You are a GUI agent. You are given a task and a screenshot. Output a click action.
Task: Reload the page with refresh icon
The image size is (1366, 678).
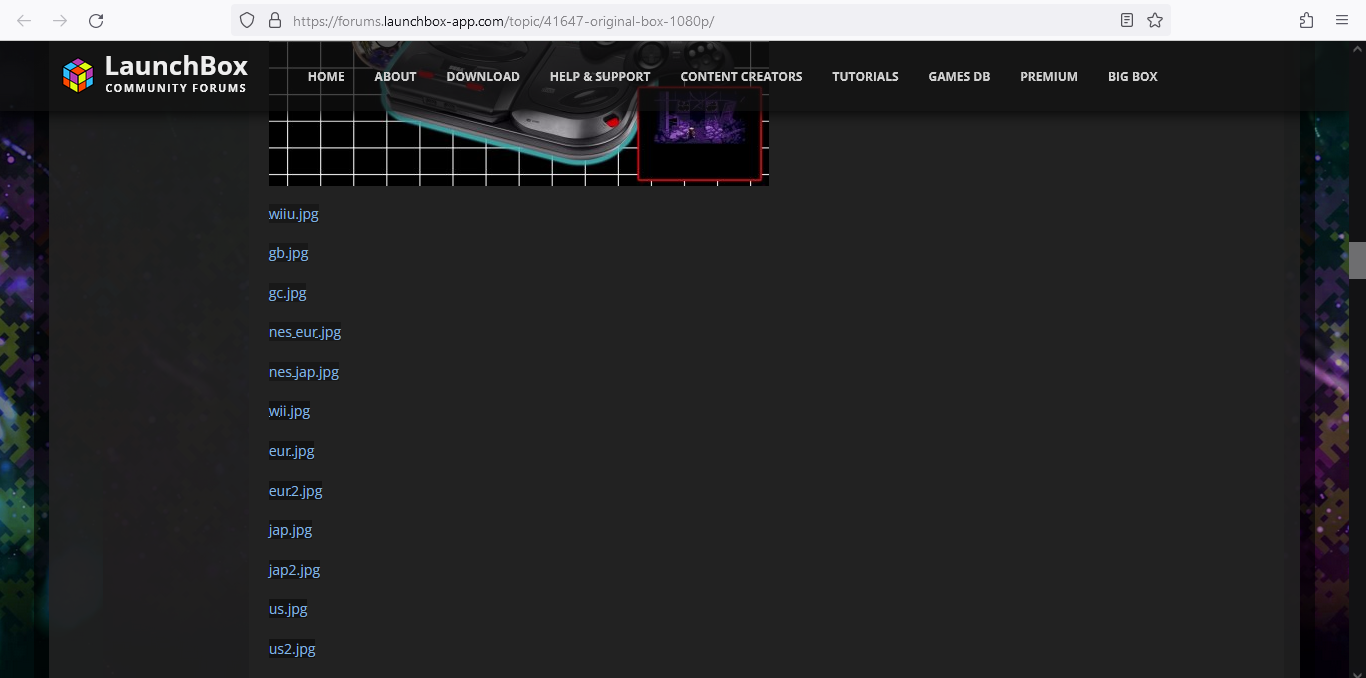tap(96, 20)
